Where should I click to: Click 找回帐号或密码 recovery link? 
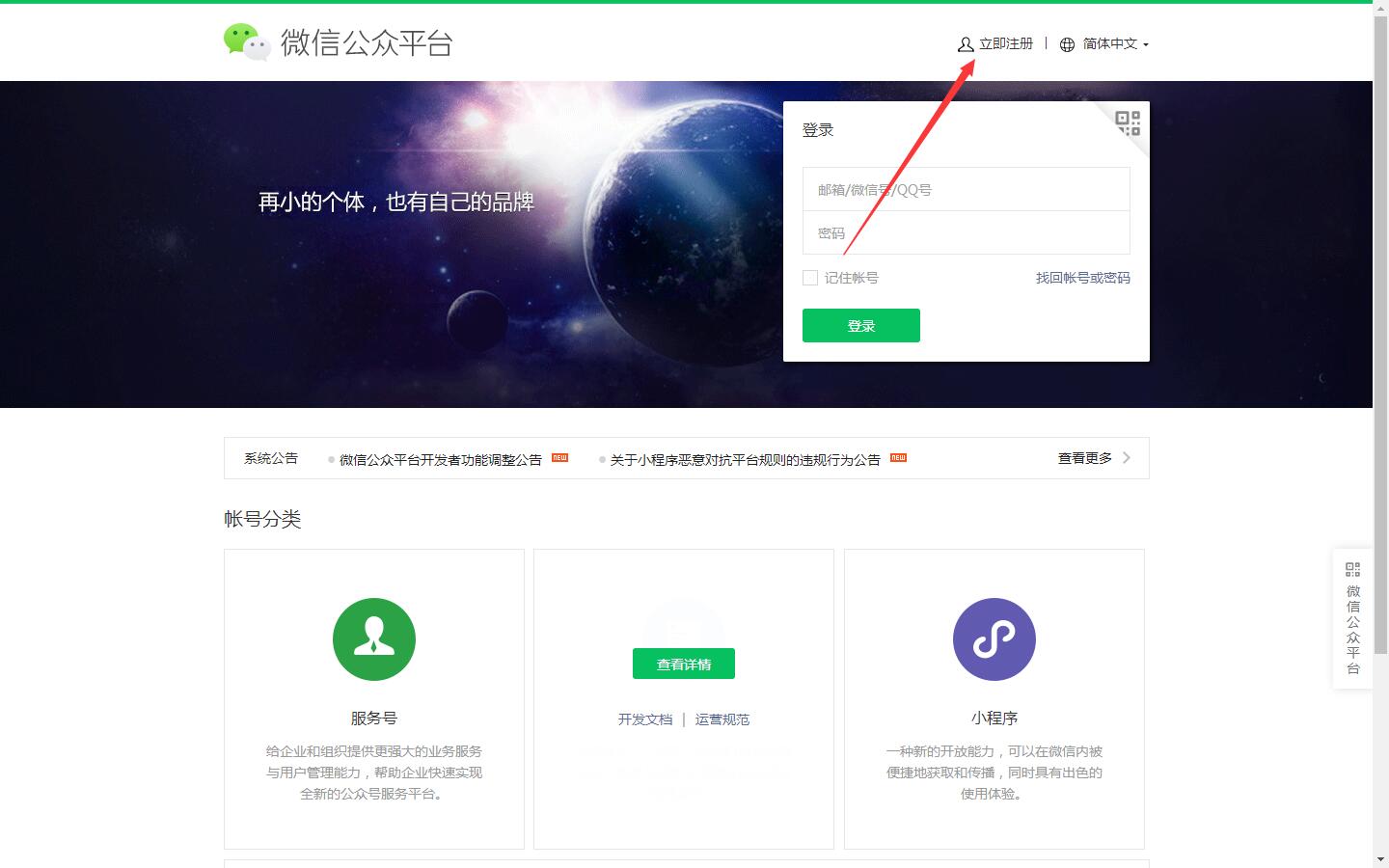coord(1081,278)
